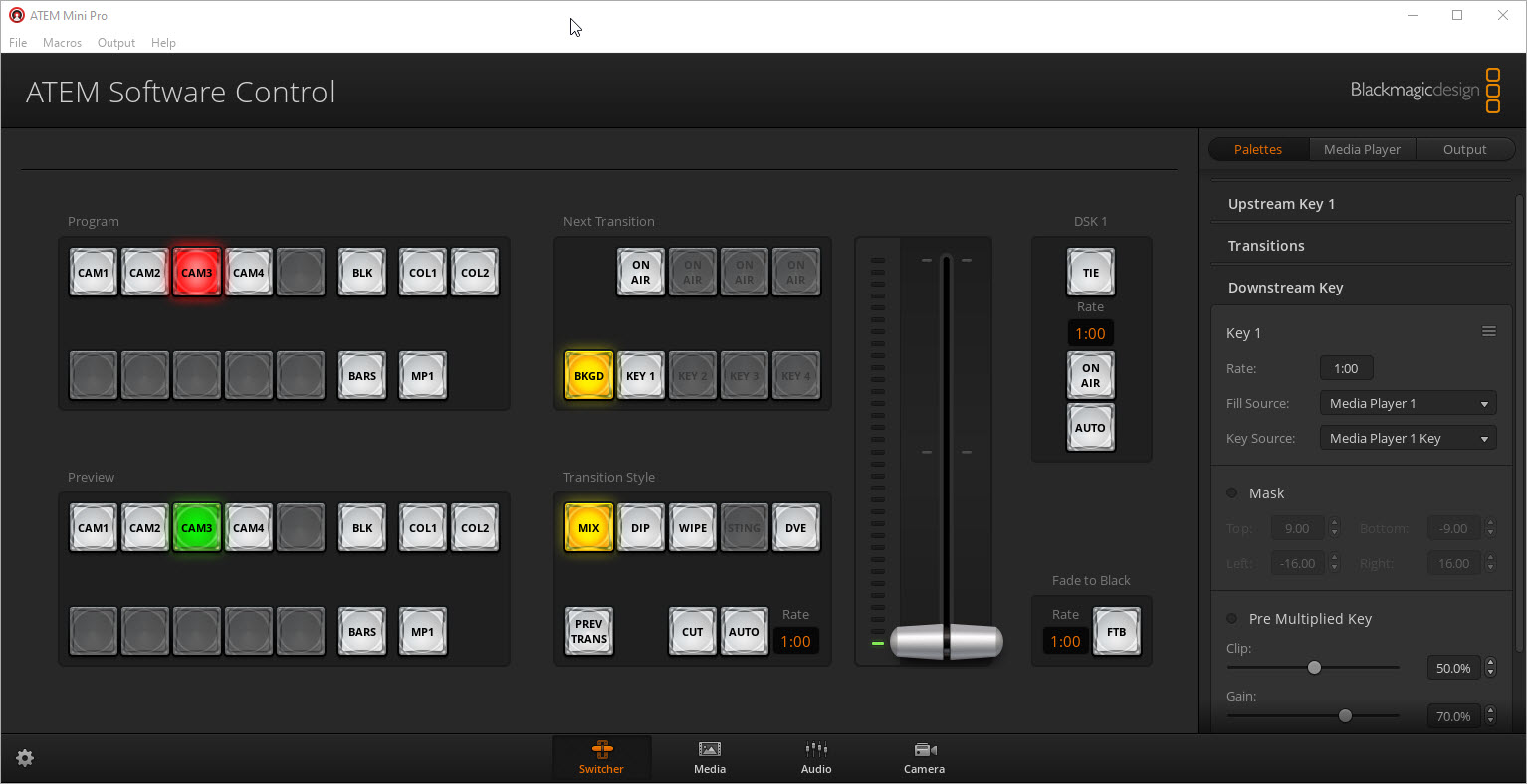Screen dimensions: 1527x784
Task: Click the transition Rate 1:00 field
Action: pos(795,642)
